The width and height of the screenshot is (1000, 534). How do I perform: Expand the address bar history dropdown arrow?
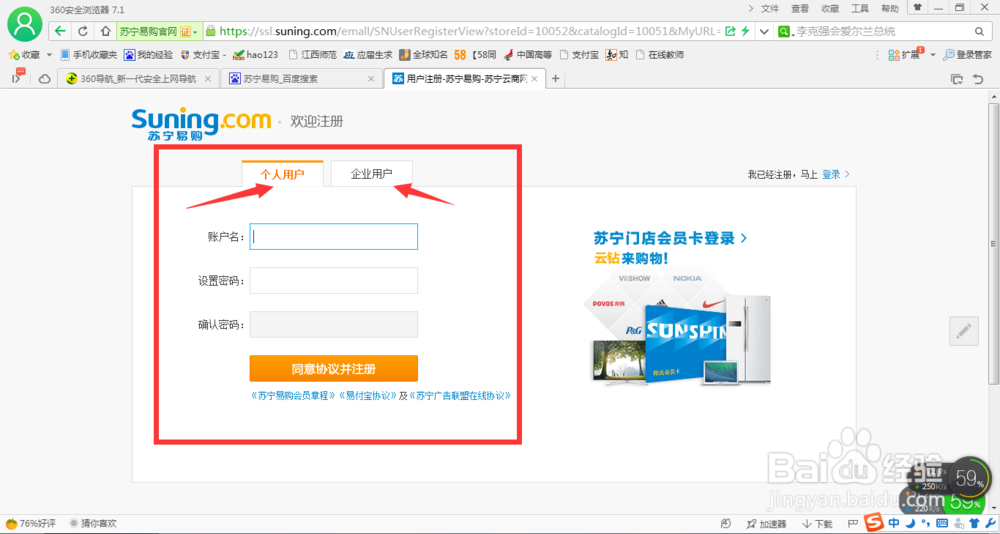click(765, 31)
